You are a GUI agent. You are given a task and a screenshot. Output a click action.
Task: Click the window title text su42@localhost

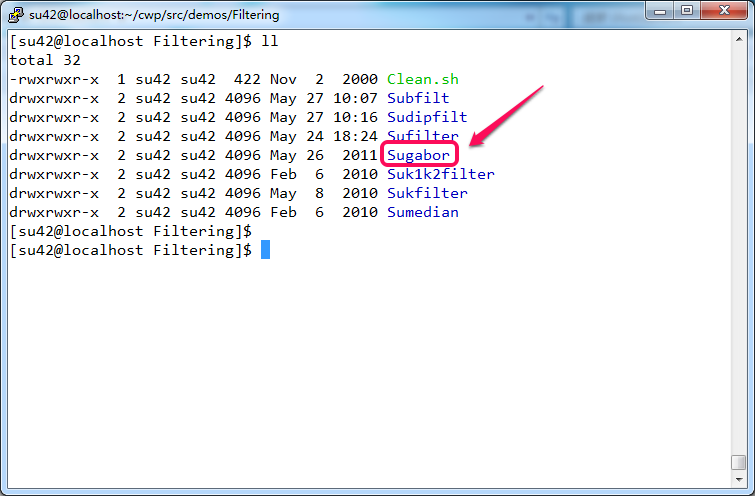pyautogui.click(x=154, y=14)
